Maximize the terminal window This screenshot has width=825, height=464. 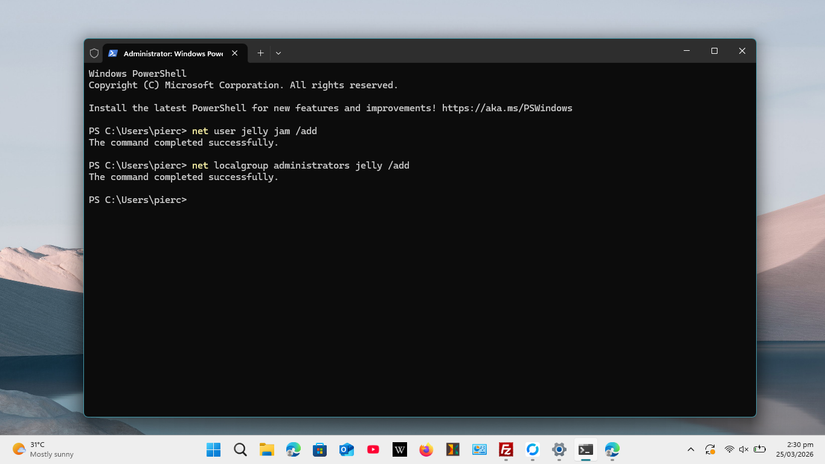coord(715,51)
